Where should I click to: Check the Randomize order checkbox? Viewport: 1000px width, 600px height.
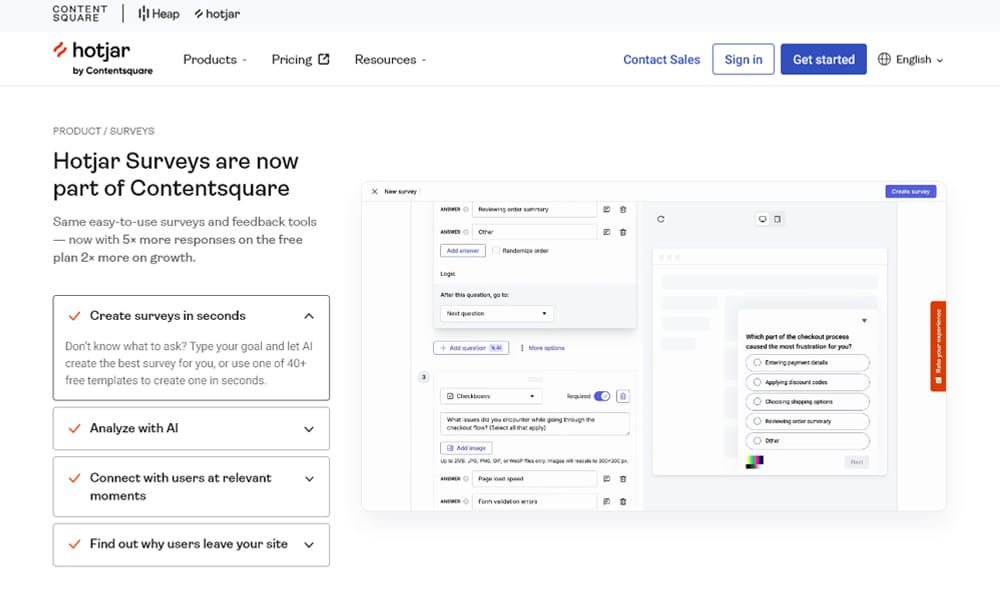click(496, 252)
